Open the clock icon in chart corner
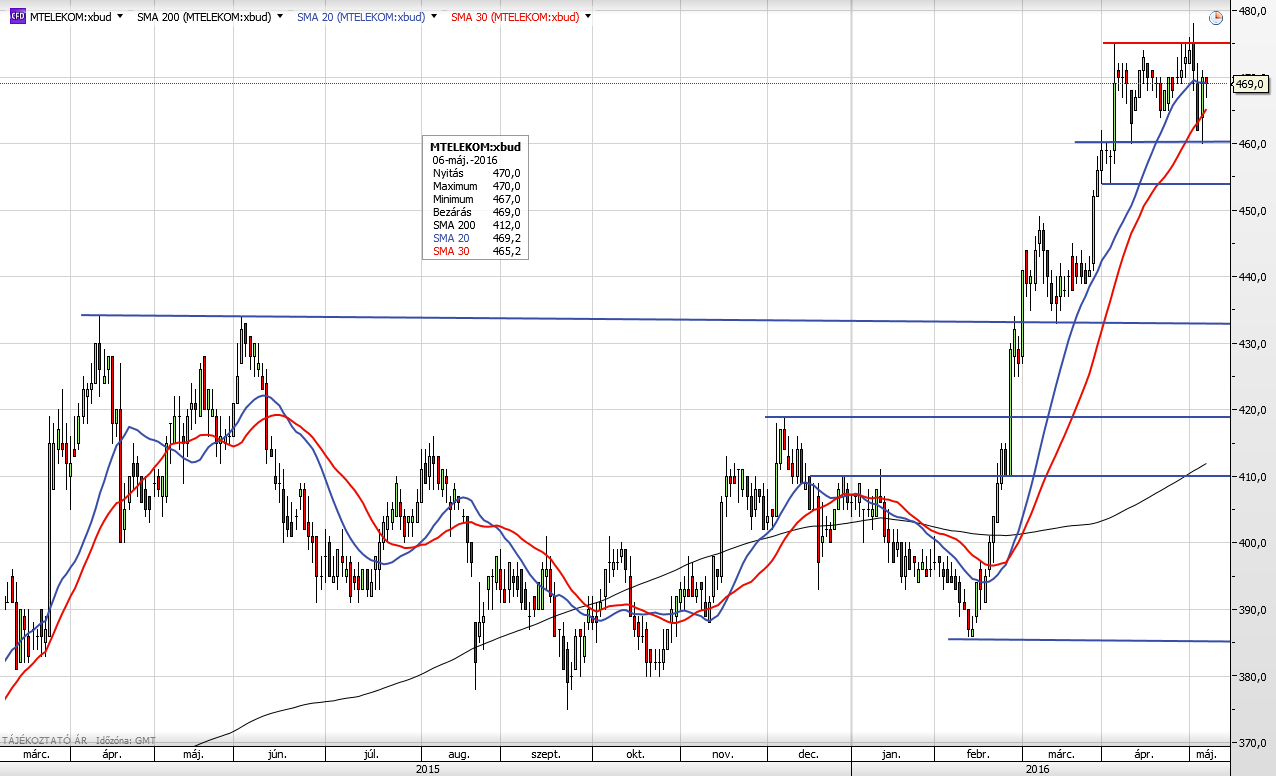 click(1216, 18)
